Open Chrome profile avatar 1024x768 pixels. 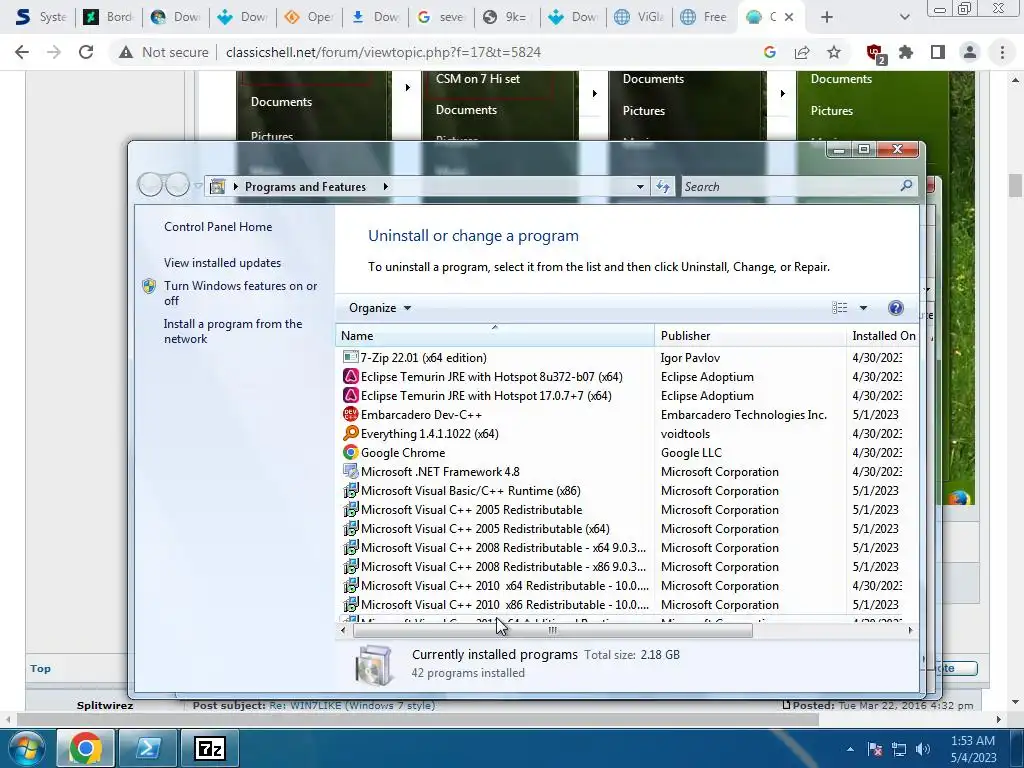pyautogui.click(x=970, y=52)
